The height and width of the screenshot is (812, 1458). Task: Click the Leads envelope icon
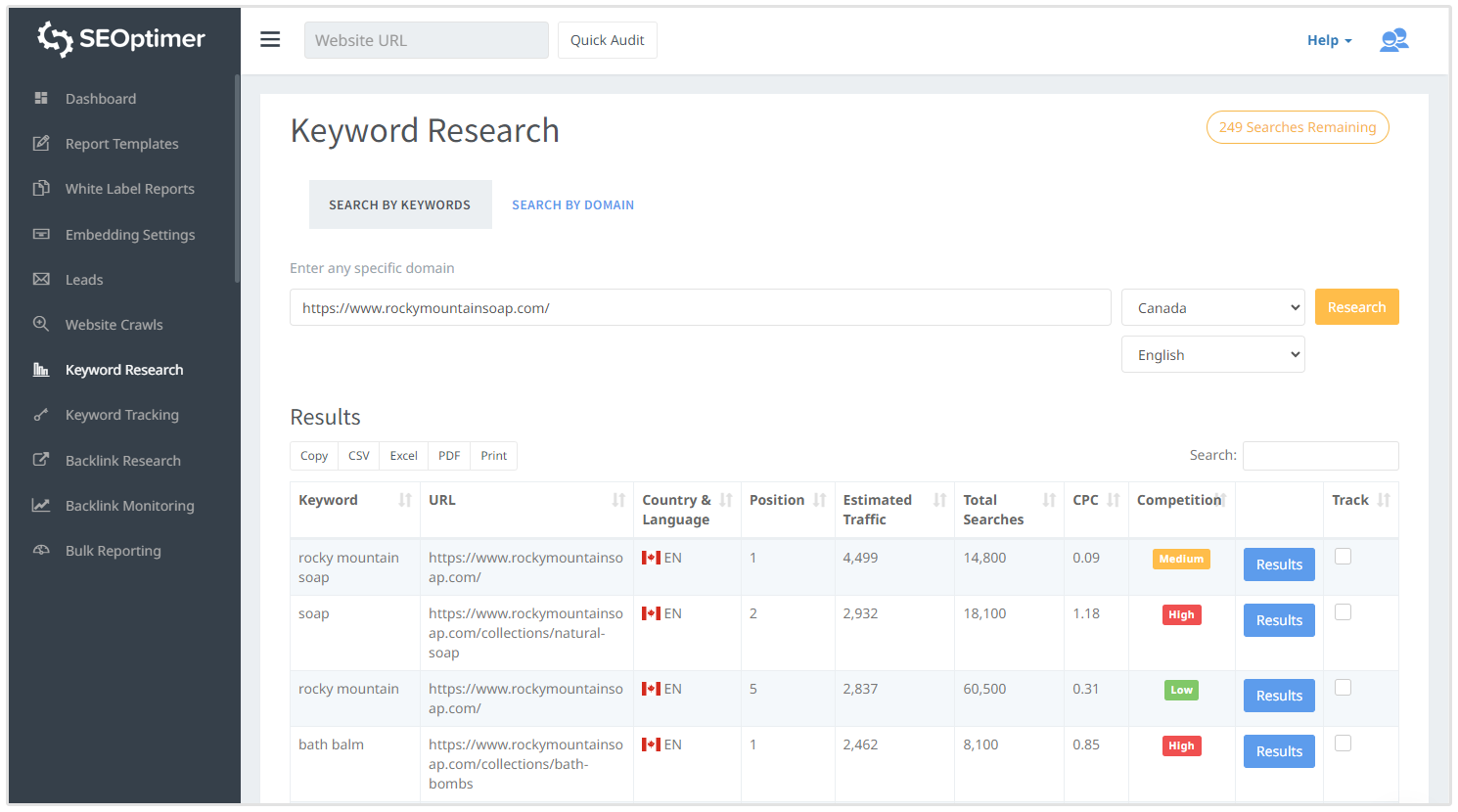41,279
